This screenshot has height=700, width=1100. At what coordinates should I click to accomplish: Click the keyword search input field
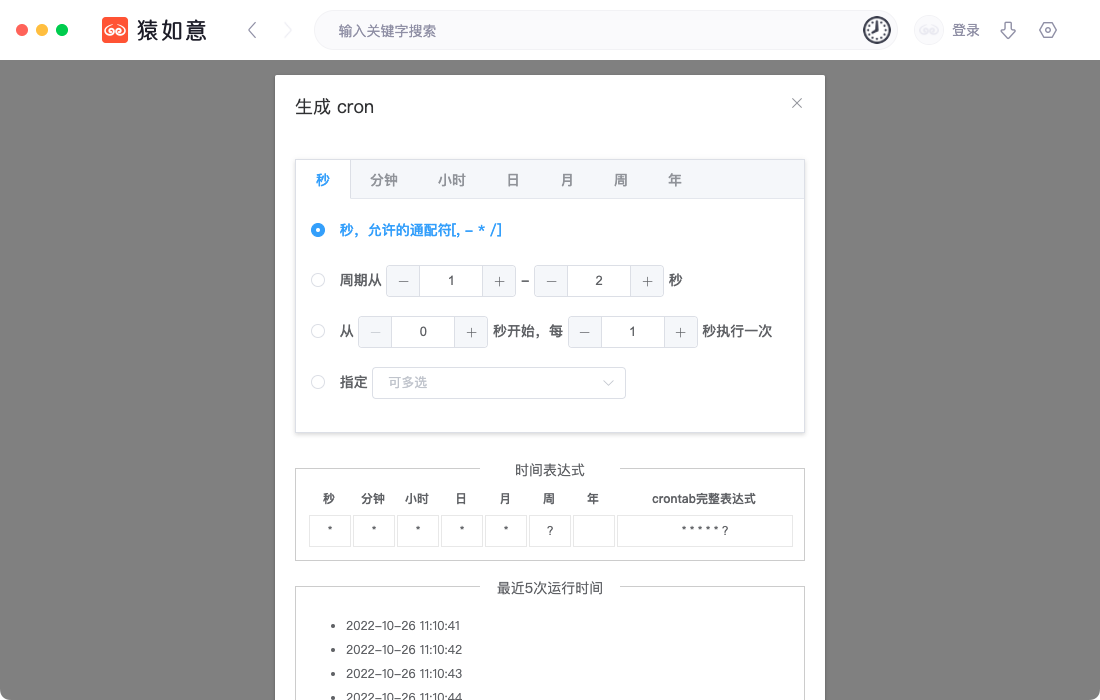pyautogui.click(x=590, y=30)
